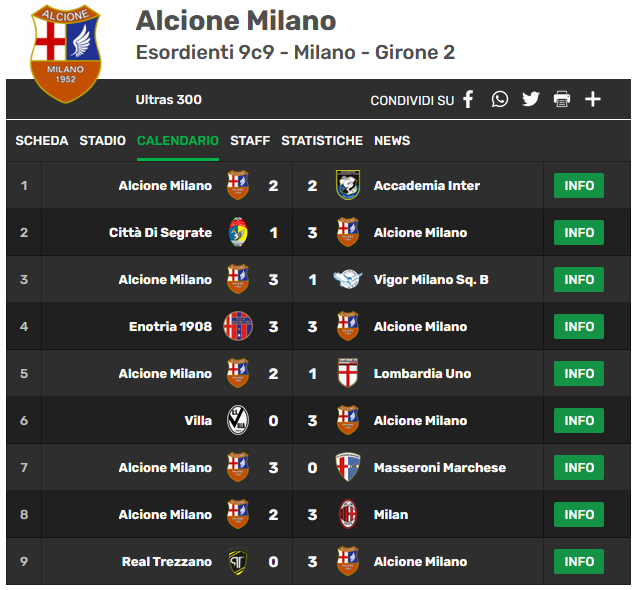
Task: Share via WhatsApp icon
Action: tap(499, 99)
